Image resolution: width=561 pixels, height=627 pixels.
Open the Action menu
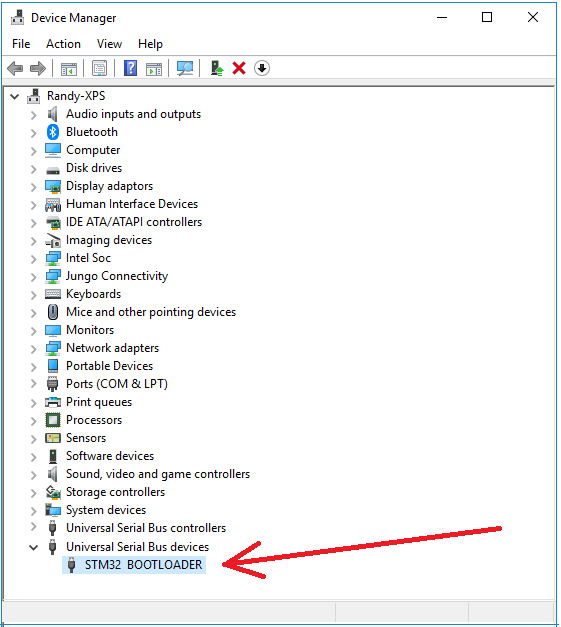tap(63, 44)
